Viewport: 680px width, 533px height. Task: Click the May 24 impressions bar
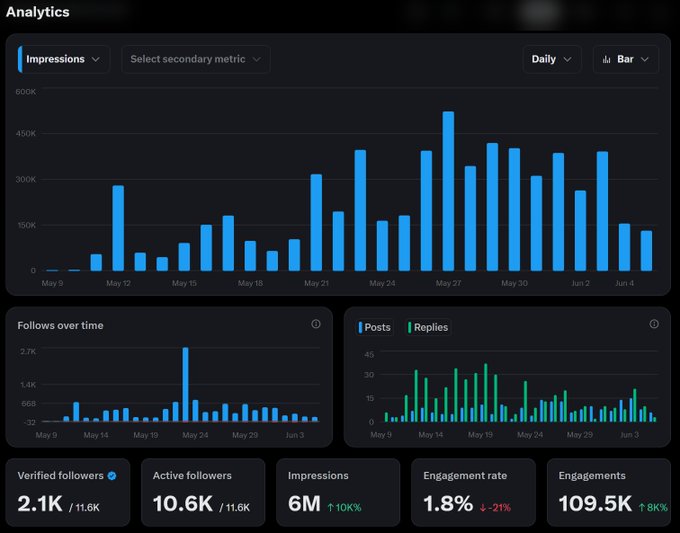[382, 246]
